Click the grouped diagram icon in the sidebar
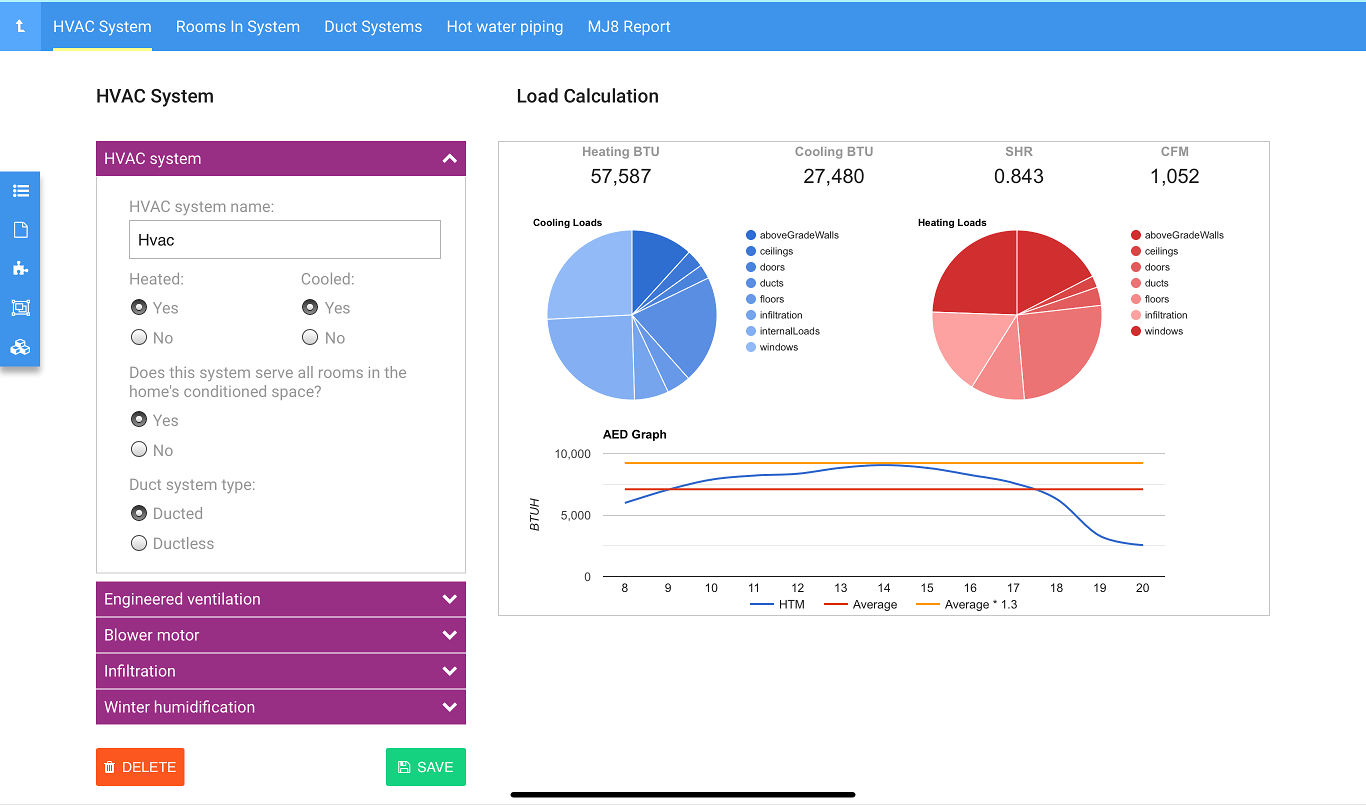The image size is (1366, 805). click(20, 308)
